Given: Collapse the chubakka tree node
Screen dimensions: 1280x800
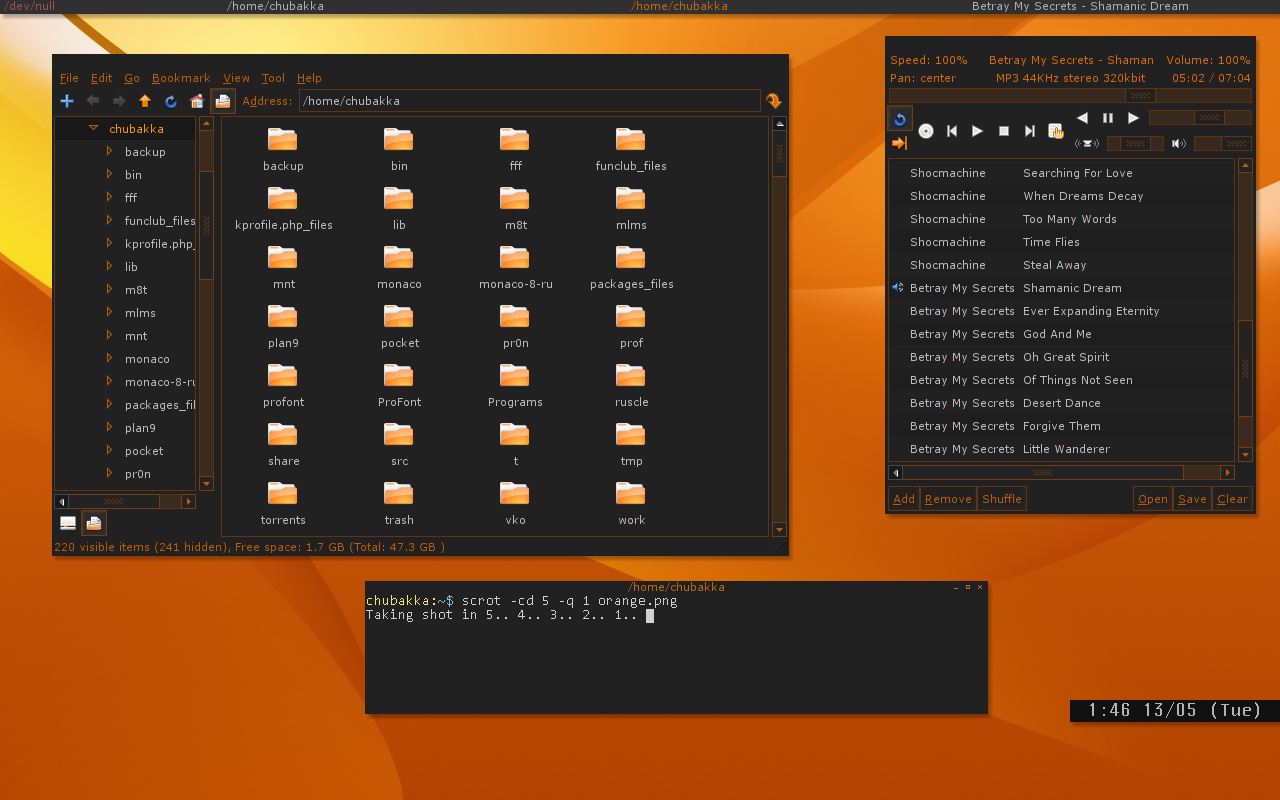Looking at the screenshot, I should [93, 128].
